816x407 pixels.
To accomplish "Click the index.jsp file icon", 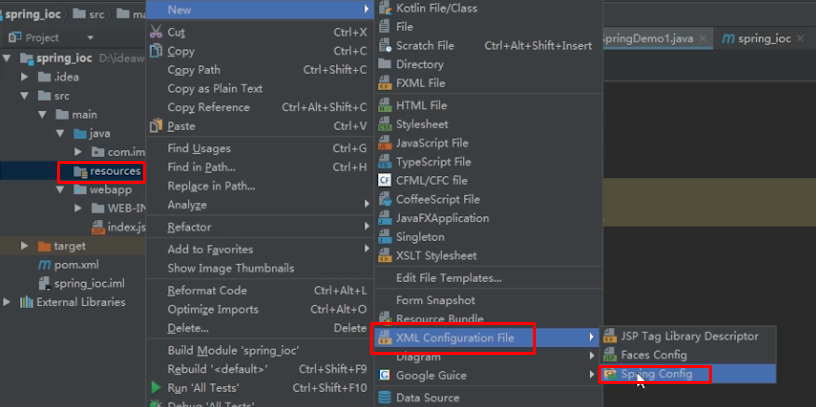I will [x=98, y=227].
